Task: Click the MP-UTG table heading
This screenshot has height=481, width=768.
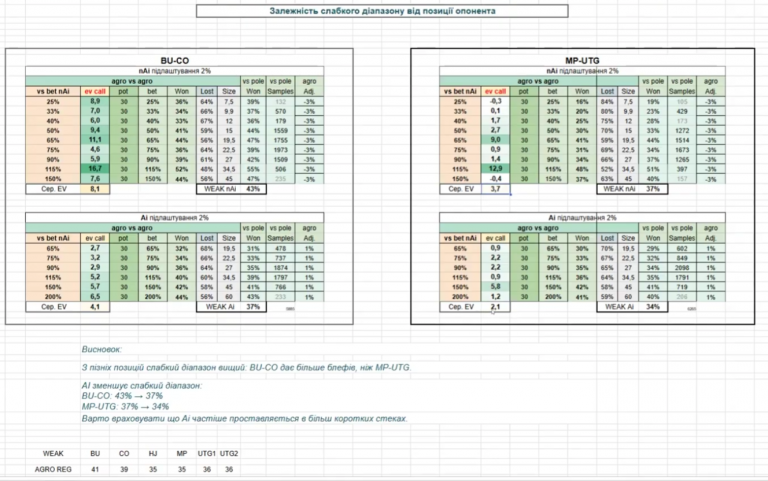Action: click(582, 61)
